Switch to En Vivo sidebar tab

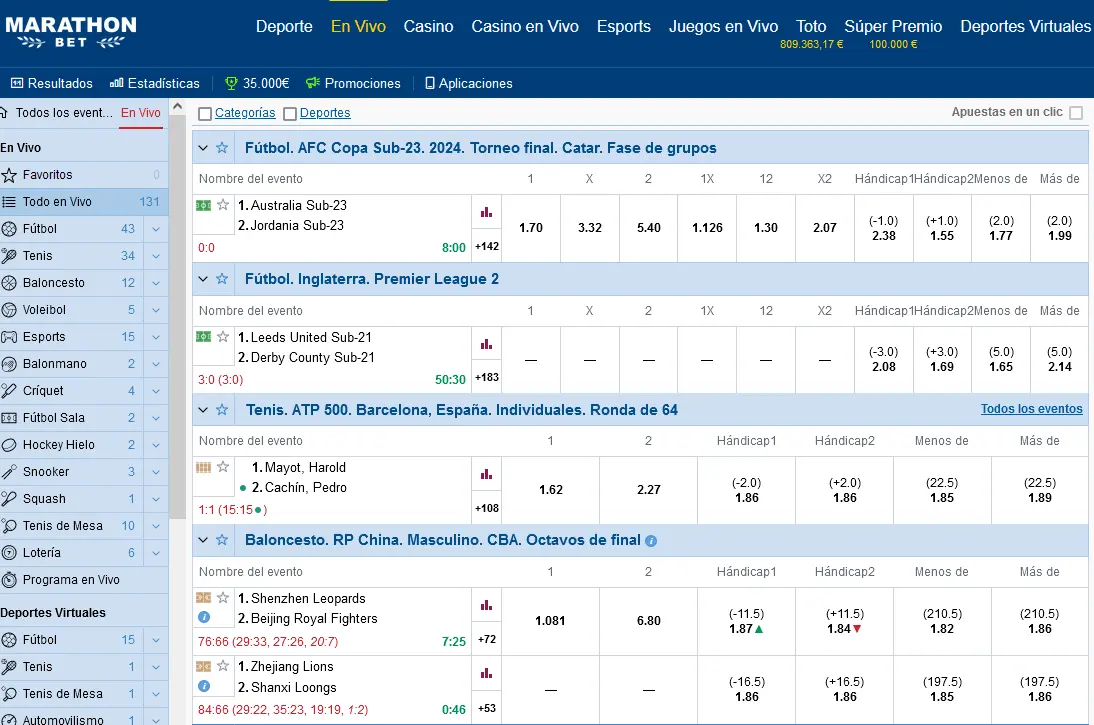click(x=141, y=112)
